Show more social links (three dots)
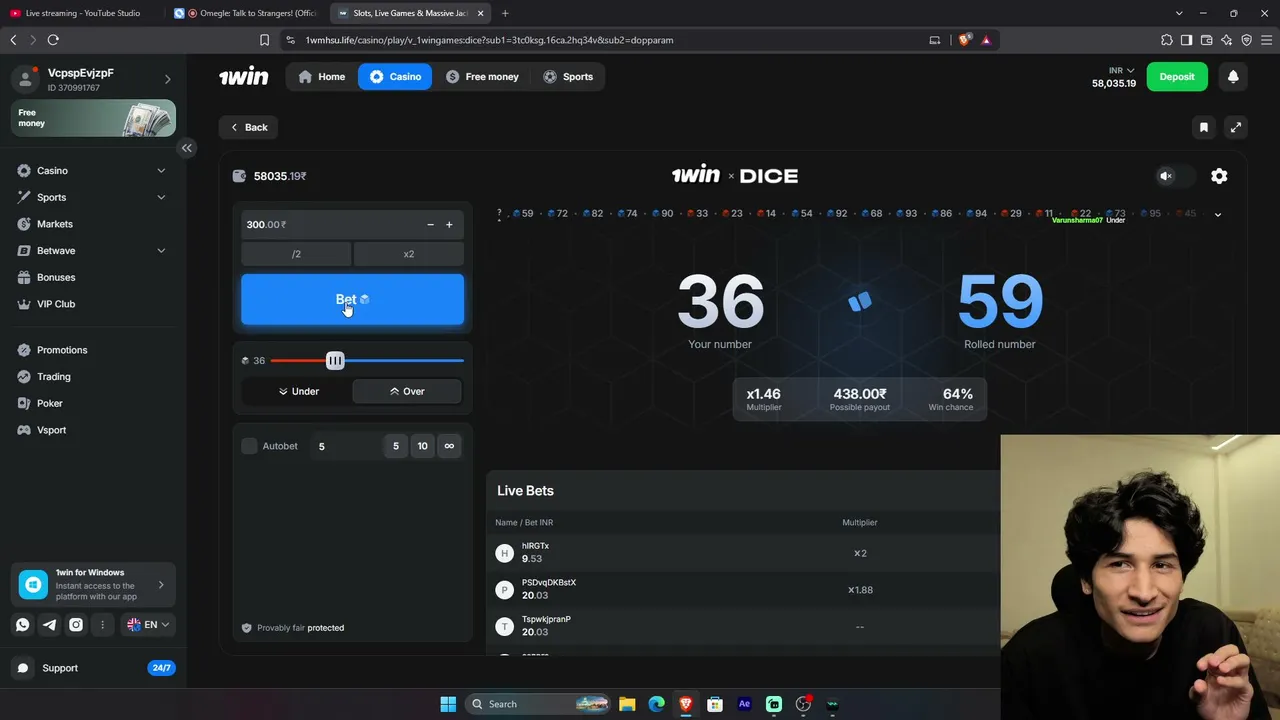 pos(102,625)
